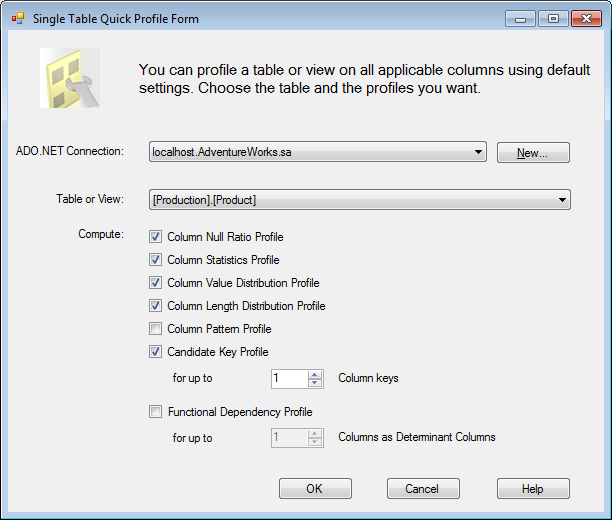Uncheck Candidate Key Profile

coord(155,352)
